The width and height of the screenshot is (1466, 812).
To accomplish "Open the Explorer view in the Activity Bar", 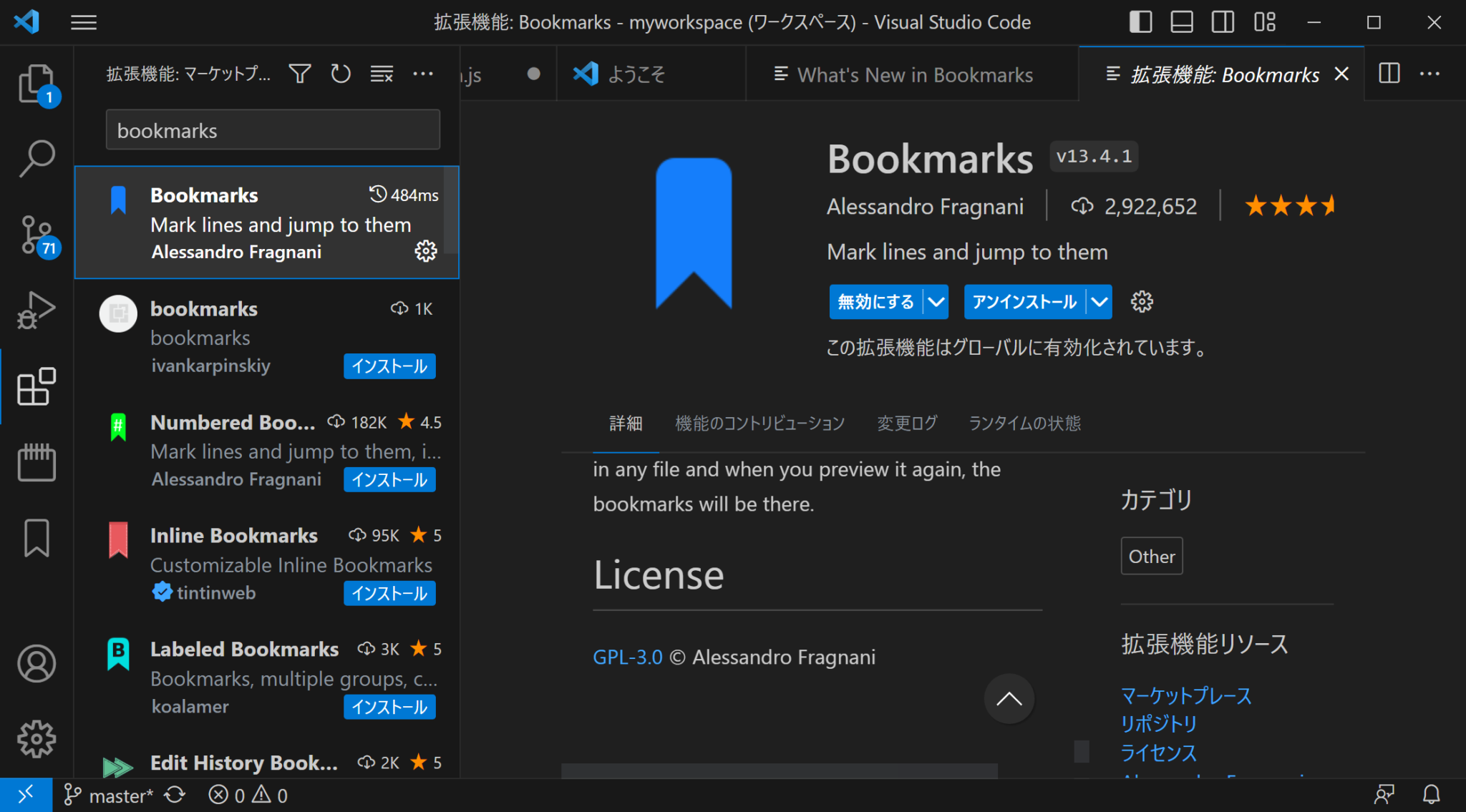I will [36, 84].
